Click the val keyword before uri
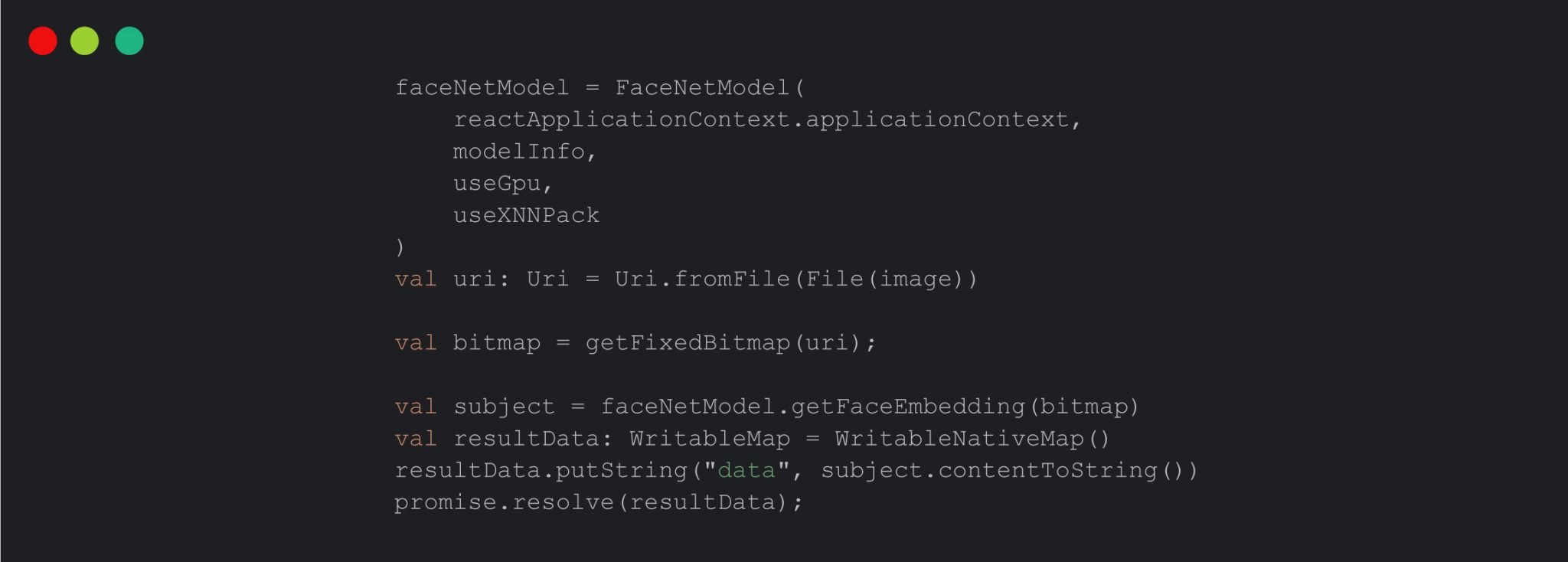Viewport: 1568px width, 562px height. point(416,279)
